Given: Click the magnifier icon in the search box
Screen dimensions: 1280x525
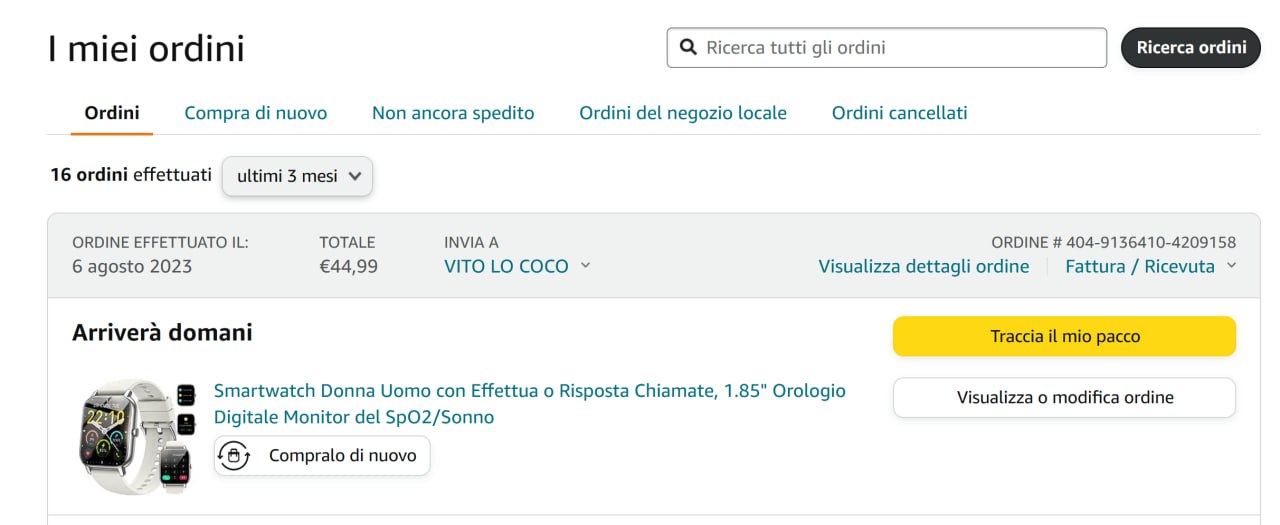Looking at the screenshot, I should coord(687,47).
